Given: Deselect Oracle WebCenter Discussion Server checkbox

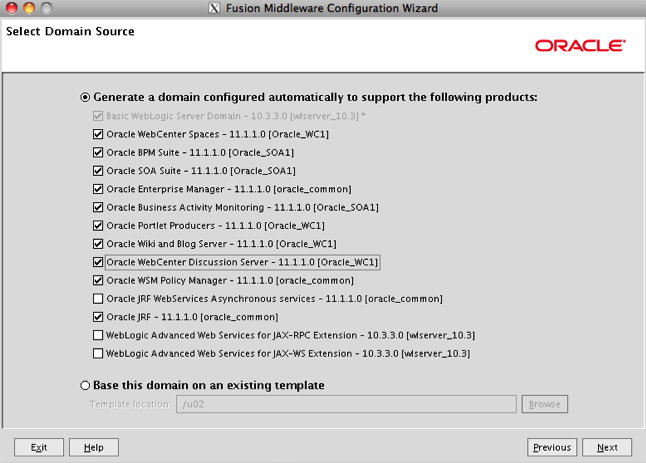Looking at the screenshot, I should point(98,262).
